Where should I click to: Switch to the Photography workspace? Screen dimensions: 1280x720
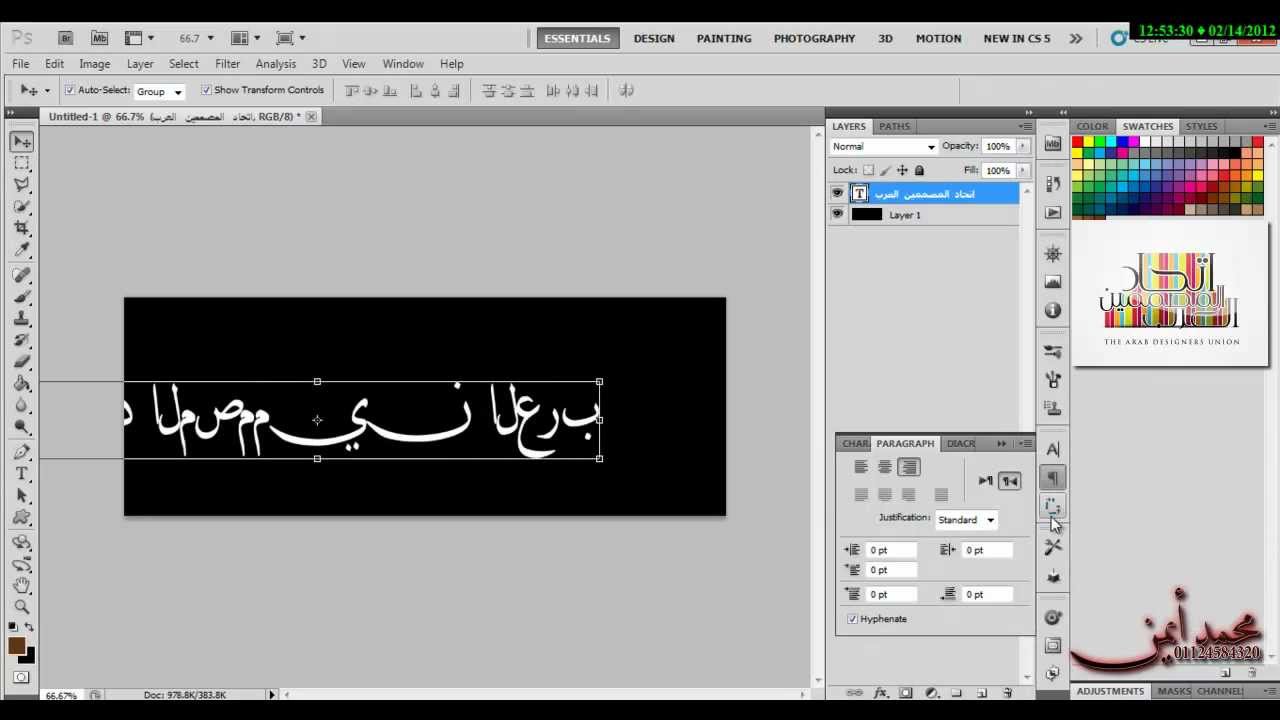point(814,38)
